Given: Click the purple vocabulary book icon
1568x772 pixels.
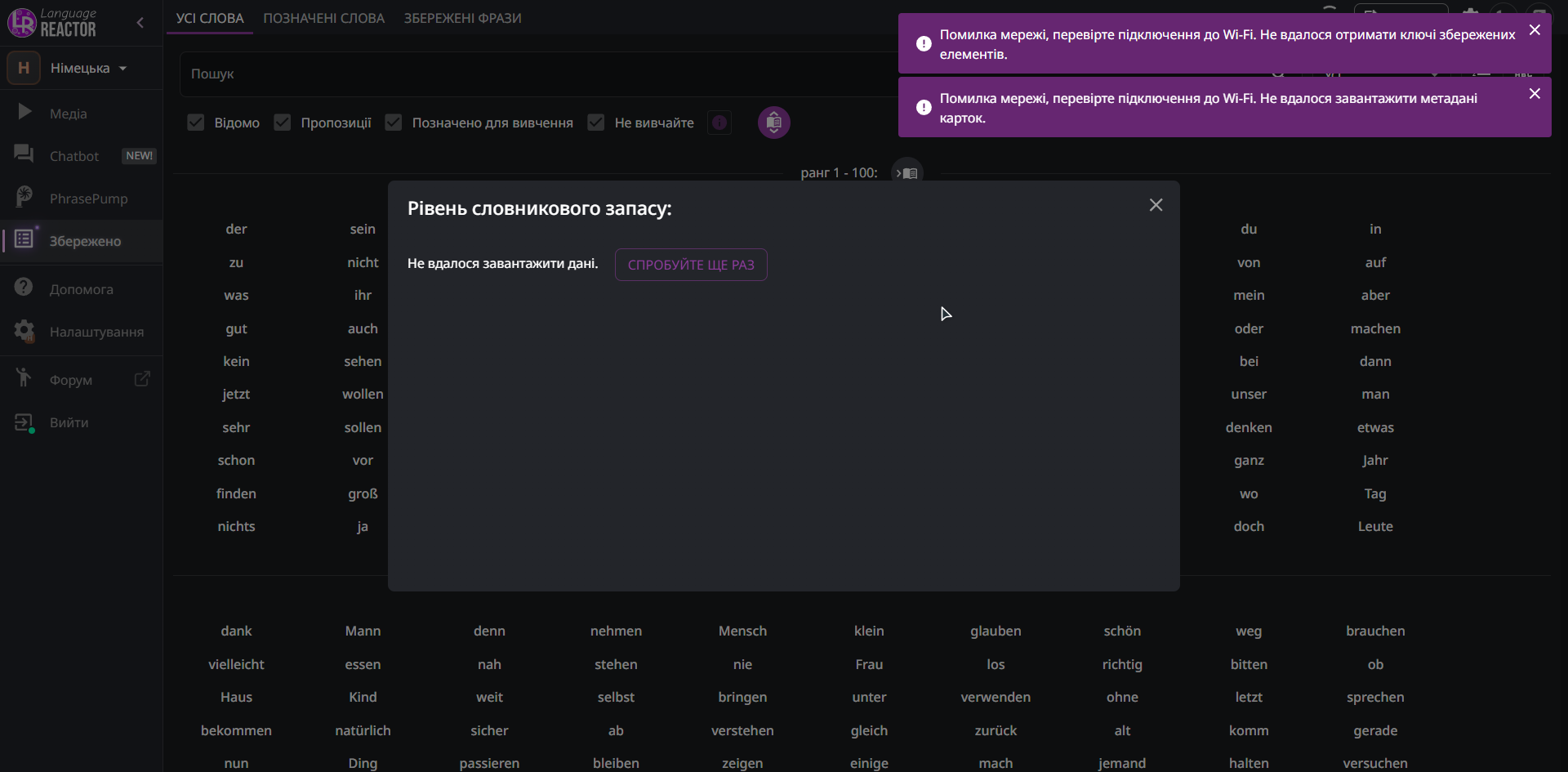Looking at the screenshot, I should (773, 123).
